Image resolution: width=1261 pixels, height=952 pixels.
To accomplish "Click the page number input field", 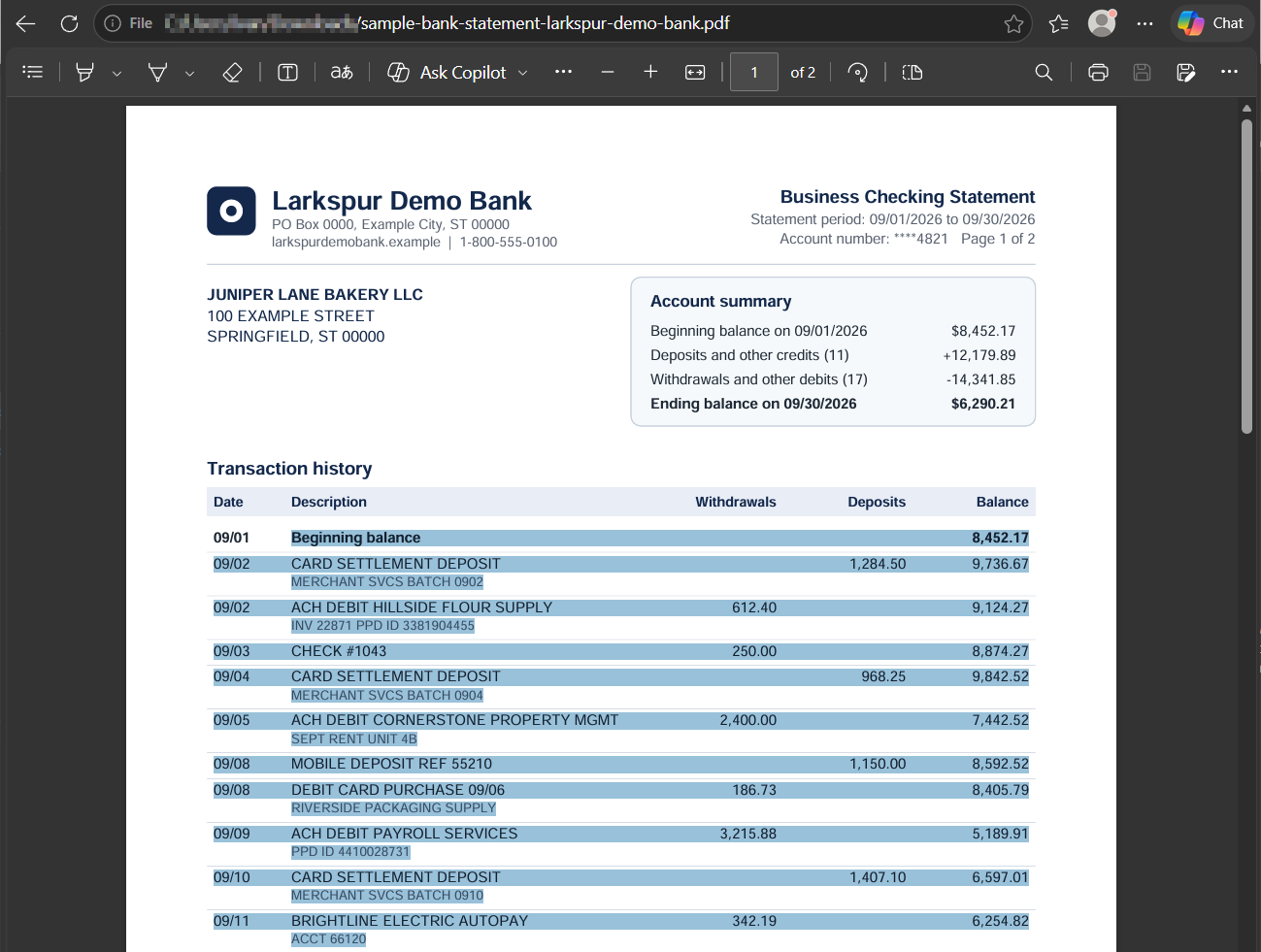I will (754, 72).
